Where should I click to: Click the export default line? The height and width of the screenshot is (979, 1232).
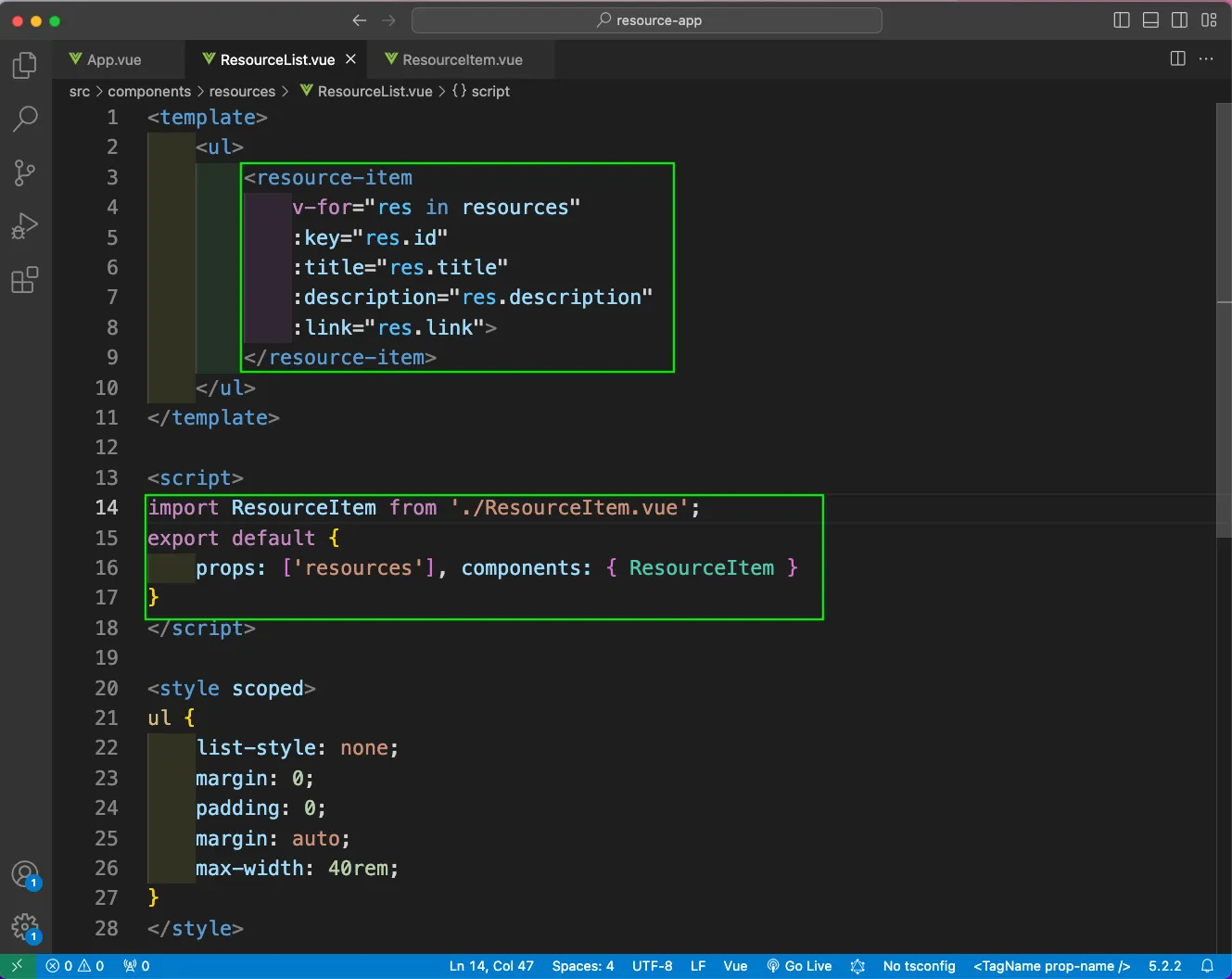[x=244, y=538]
